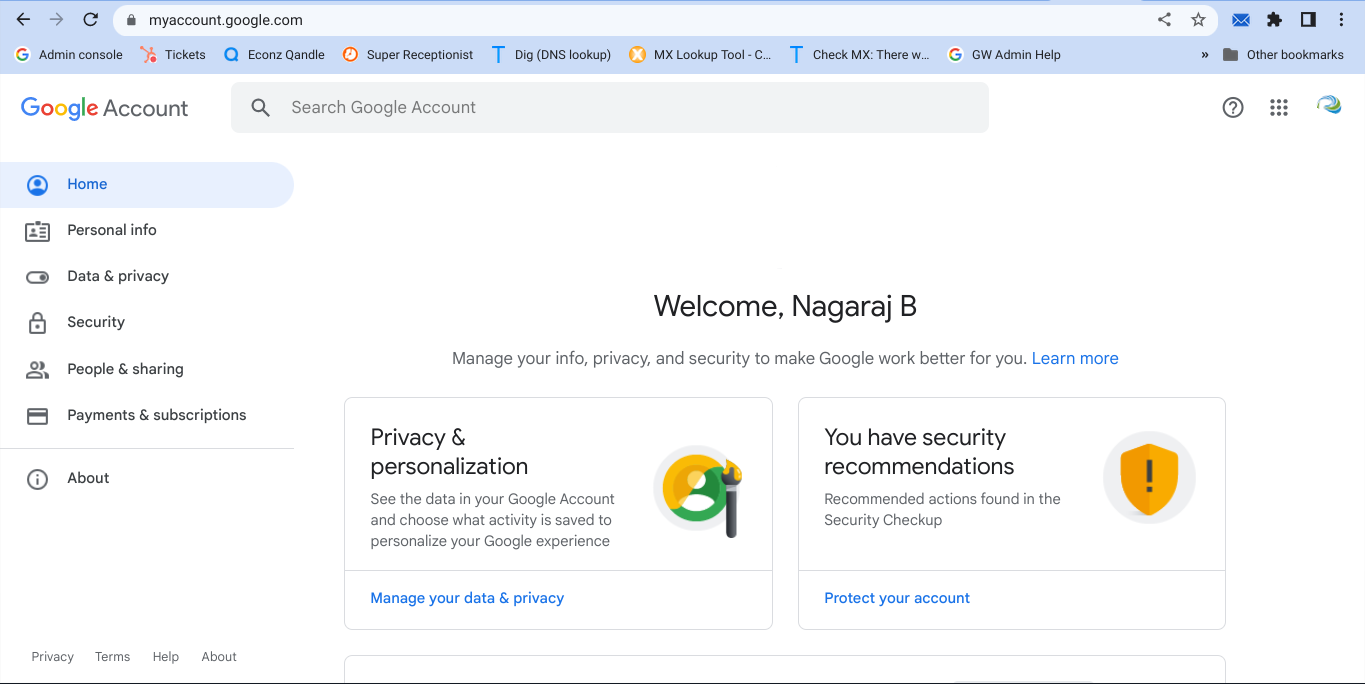Open Personal info in the sidebar
The width and height of the screenshot is (1365, 684).
147,231
